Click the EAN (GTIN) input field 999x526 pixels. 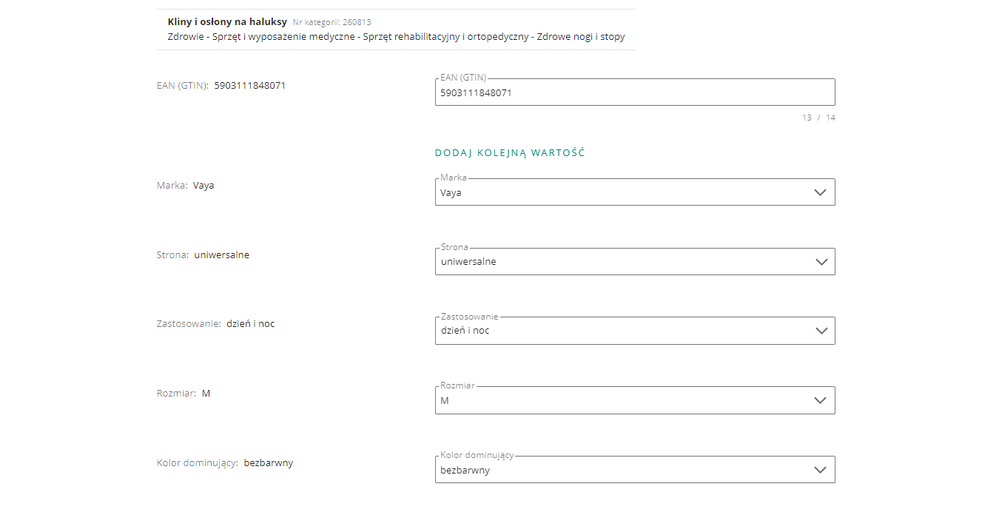point(634,93)
